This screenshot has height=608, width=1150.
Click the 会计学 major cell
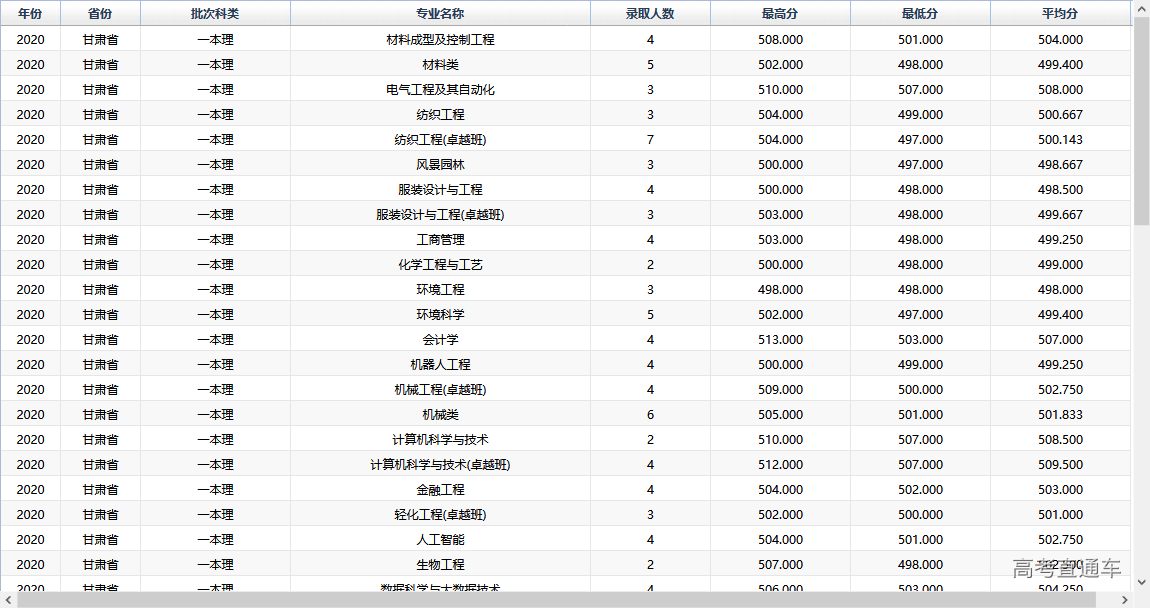440,340
